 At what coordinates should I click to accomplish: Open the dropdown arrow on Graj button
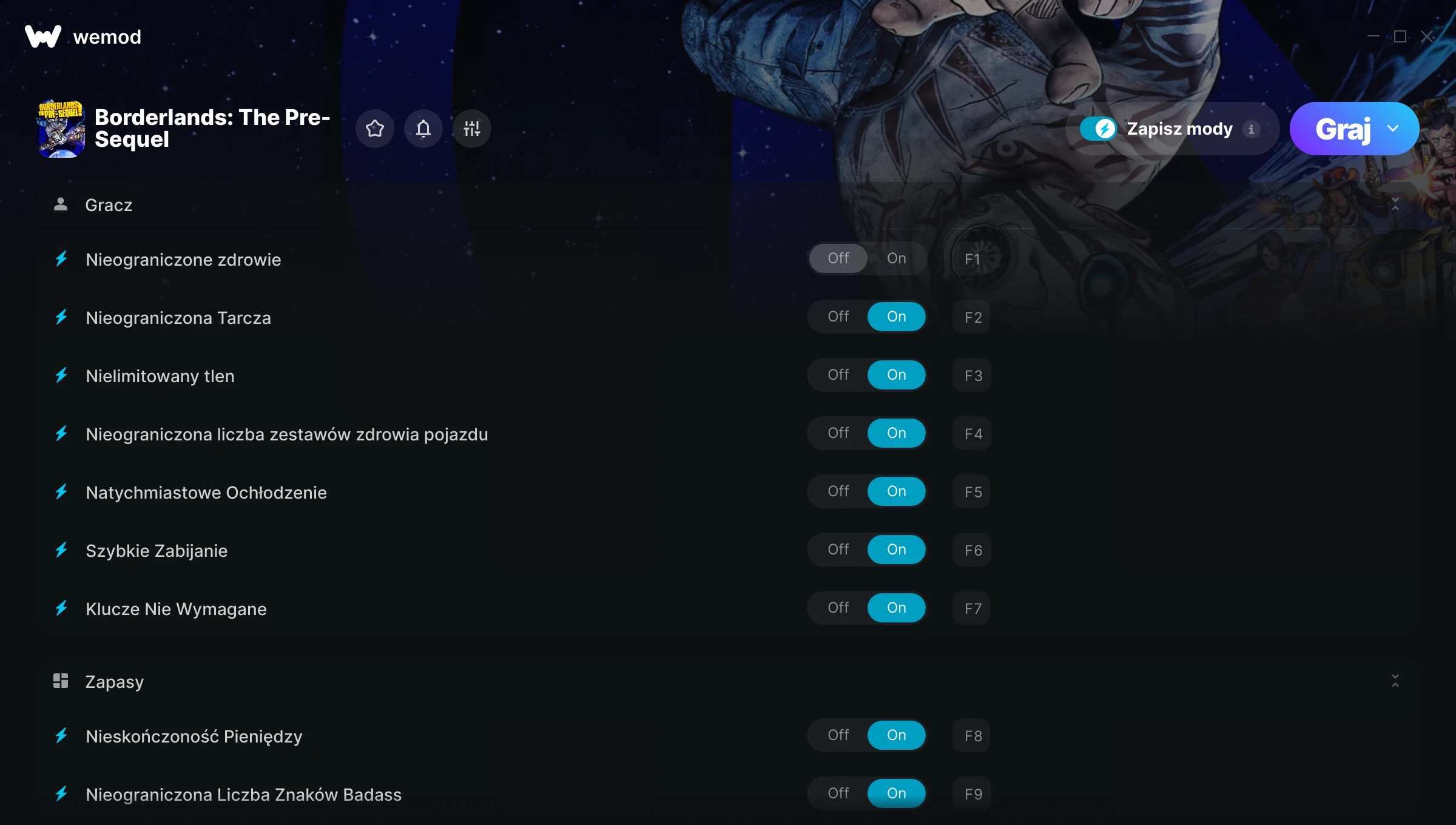coord(1393,129)
